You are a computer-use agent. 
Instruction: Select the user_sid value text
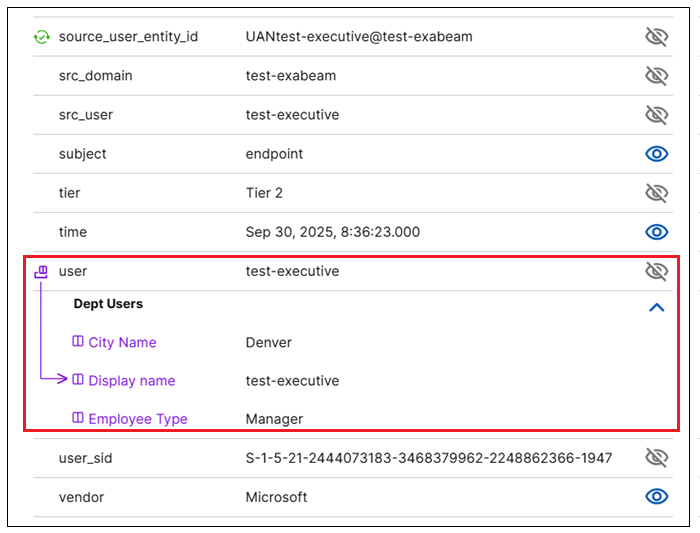[428, 458]
